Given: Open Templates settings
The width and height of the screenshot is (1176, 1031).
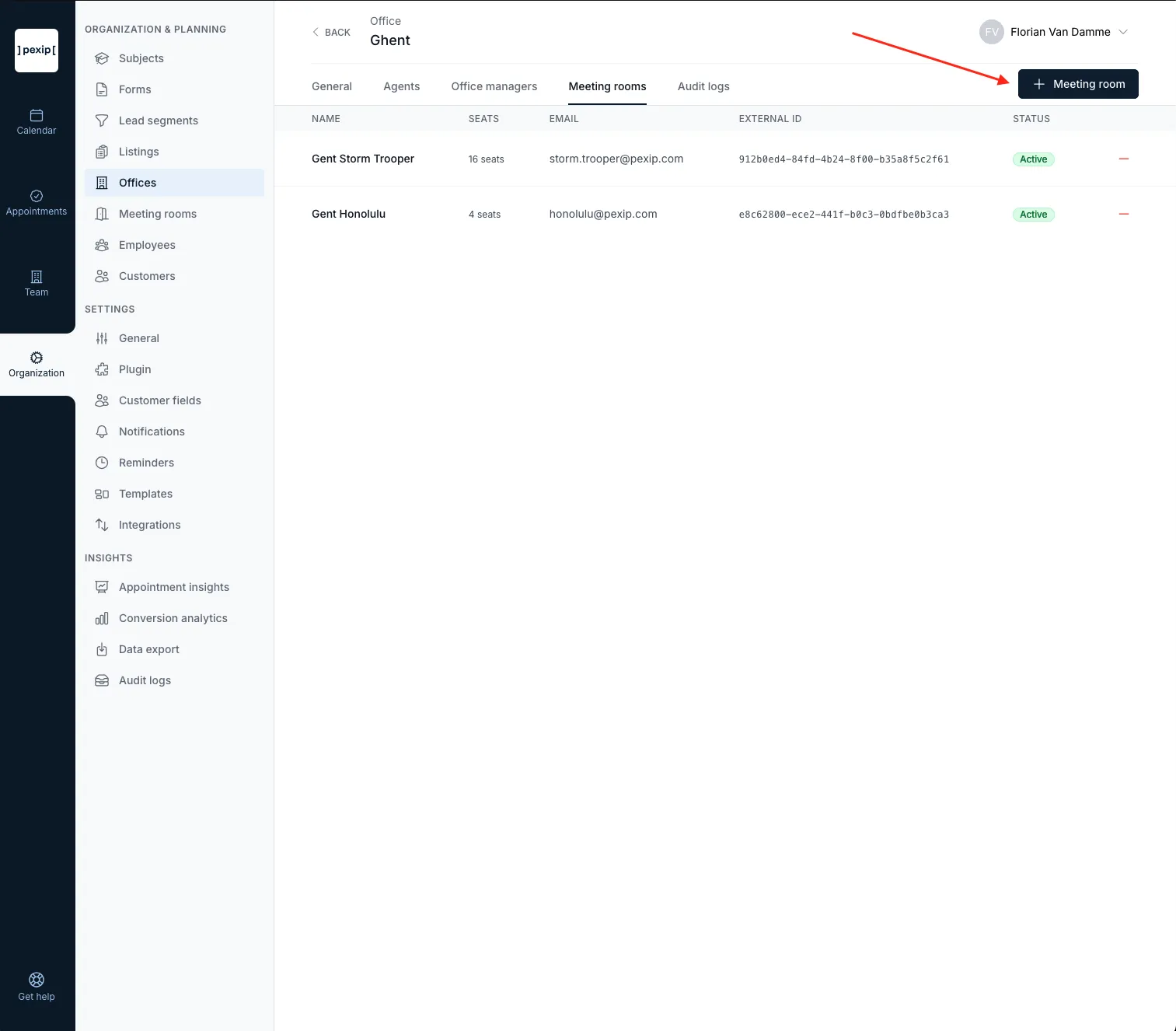Looking at the screenshot, I should [174, 494].
